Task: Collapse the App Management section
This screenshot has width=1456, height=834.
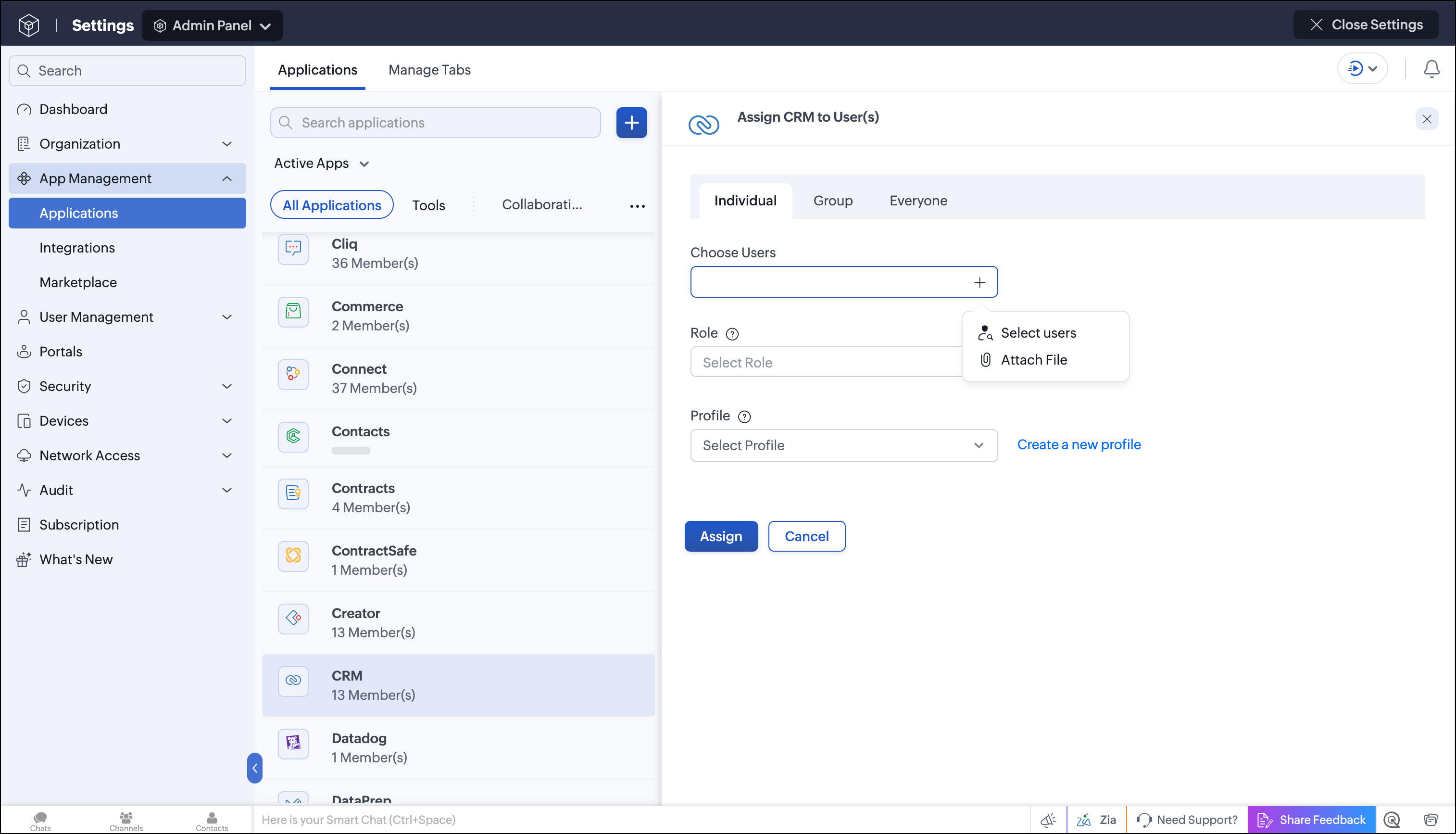Action: point(127,178)
